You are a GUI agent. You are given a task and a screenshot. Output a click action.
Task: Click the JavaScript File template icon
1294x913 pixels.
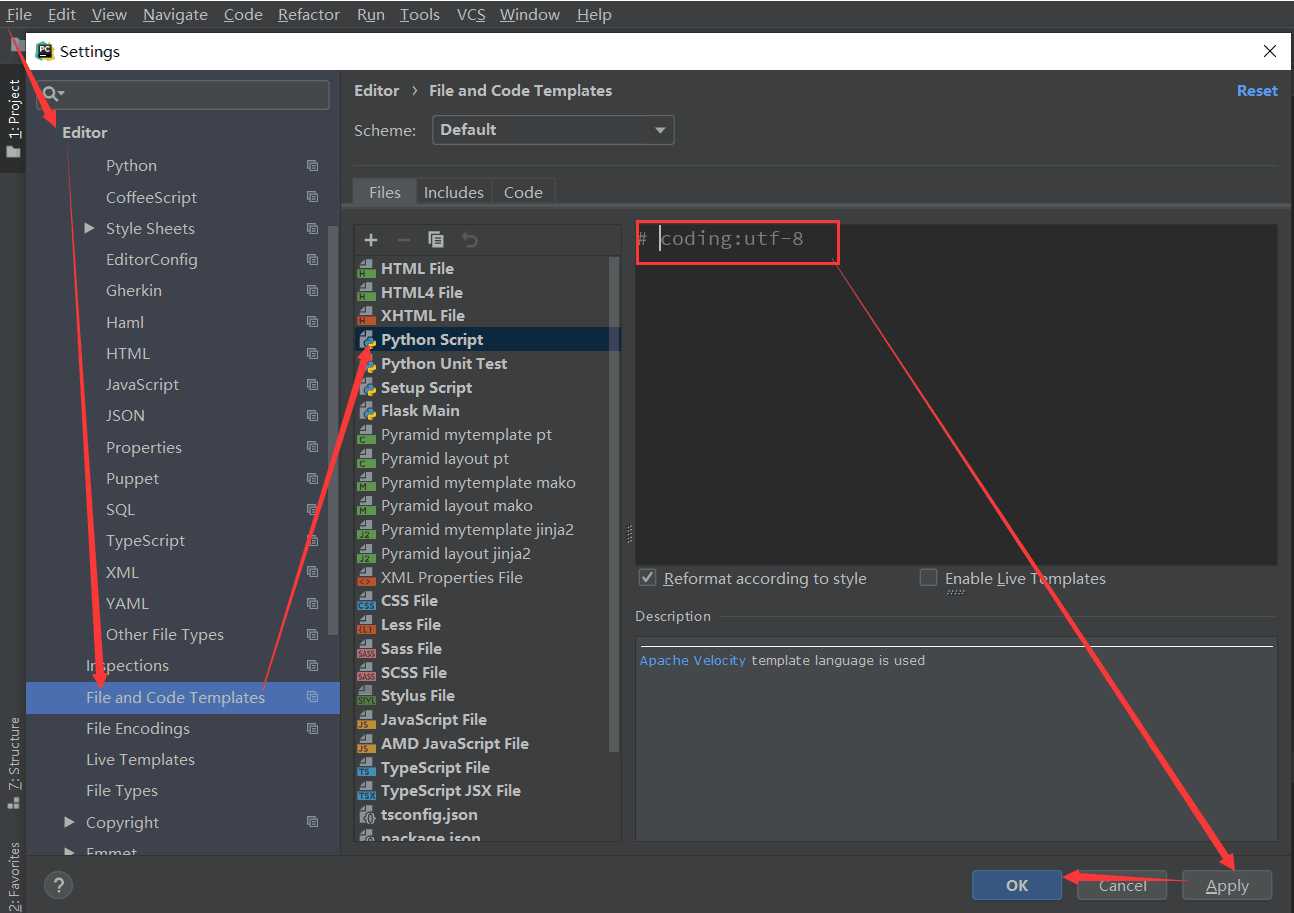click(366, 720)
